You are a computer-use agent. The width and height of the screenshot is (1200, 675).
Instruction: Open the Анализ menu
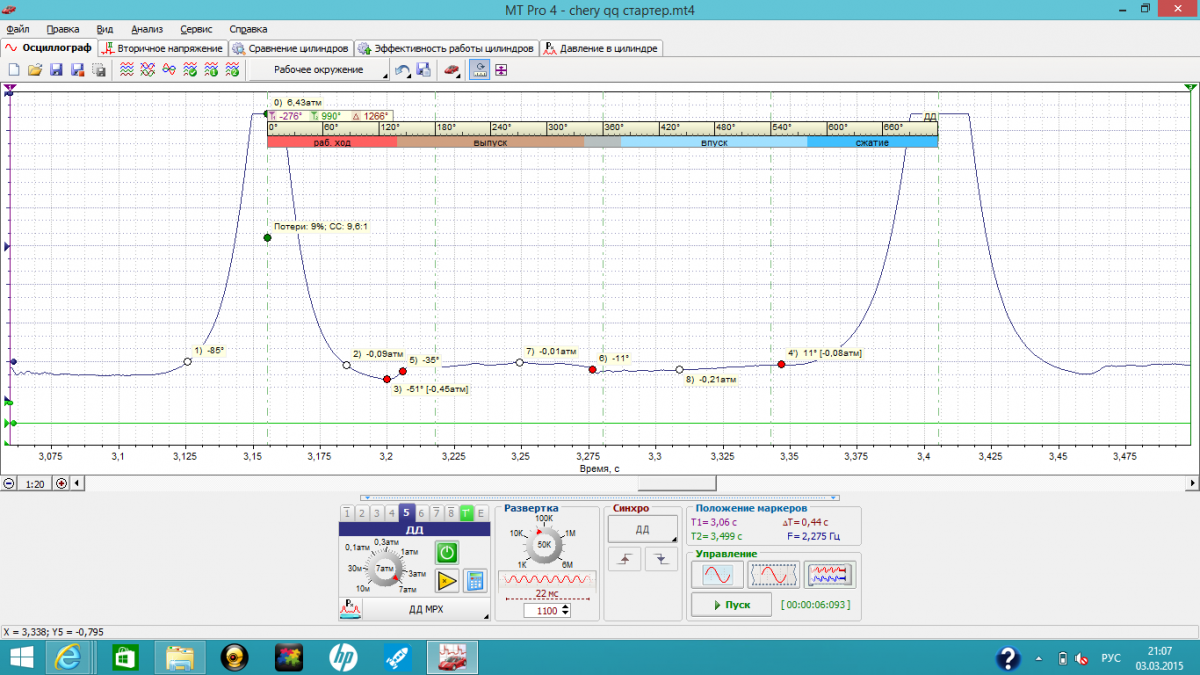pyautogui.click(x=146, y=29)
